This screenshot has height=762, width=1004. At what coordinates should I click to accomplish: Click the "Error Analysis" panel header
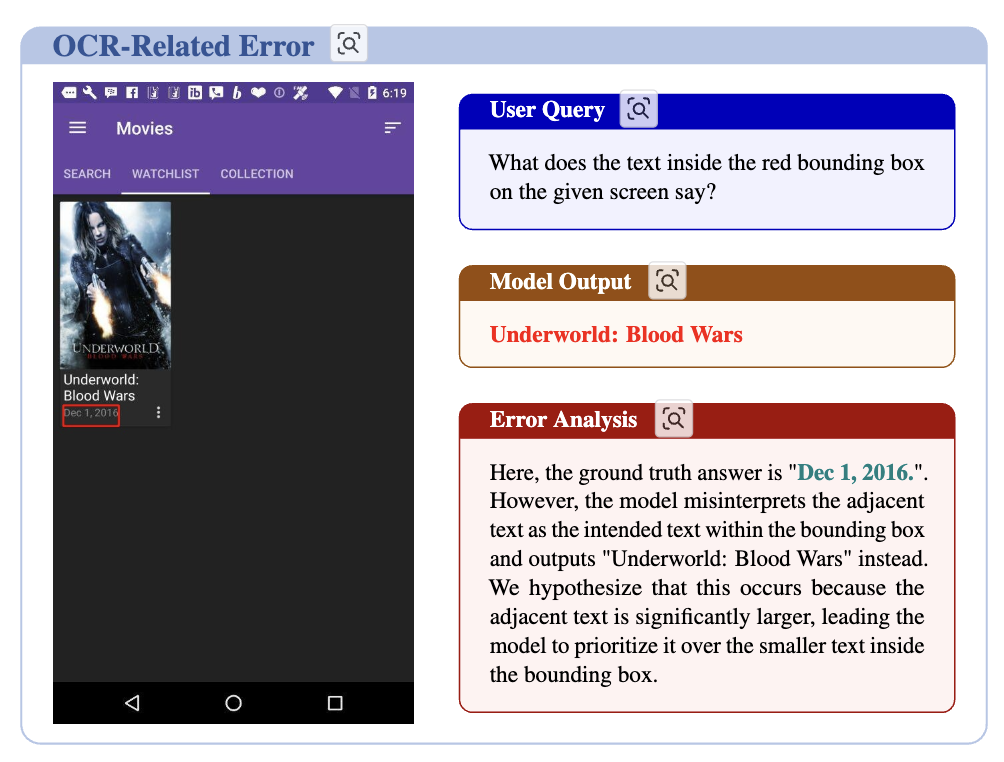[707, 421]
